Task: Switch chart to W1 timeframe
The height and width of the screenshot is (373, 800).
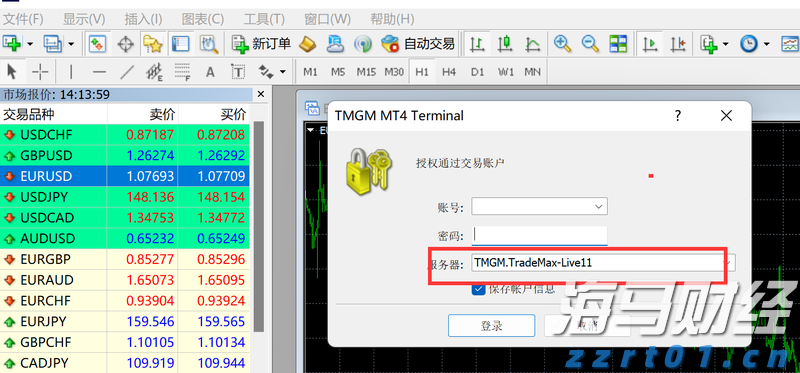Action: pos(506,72)
